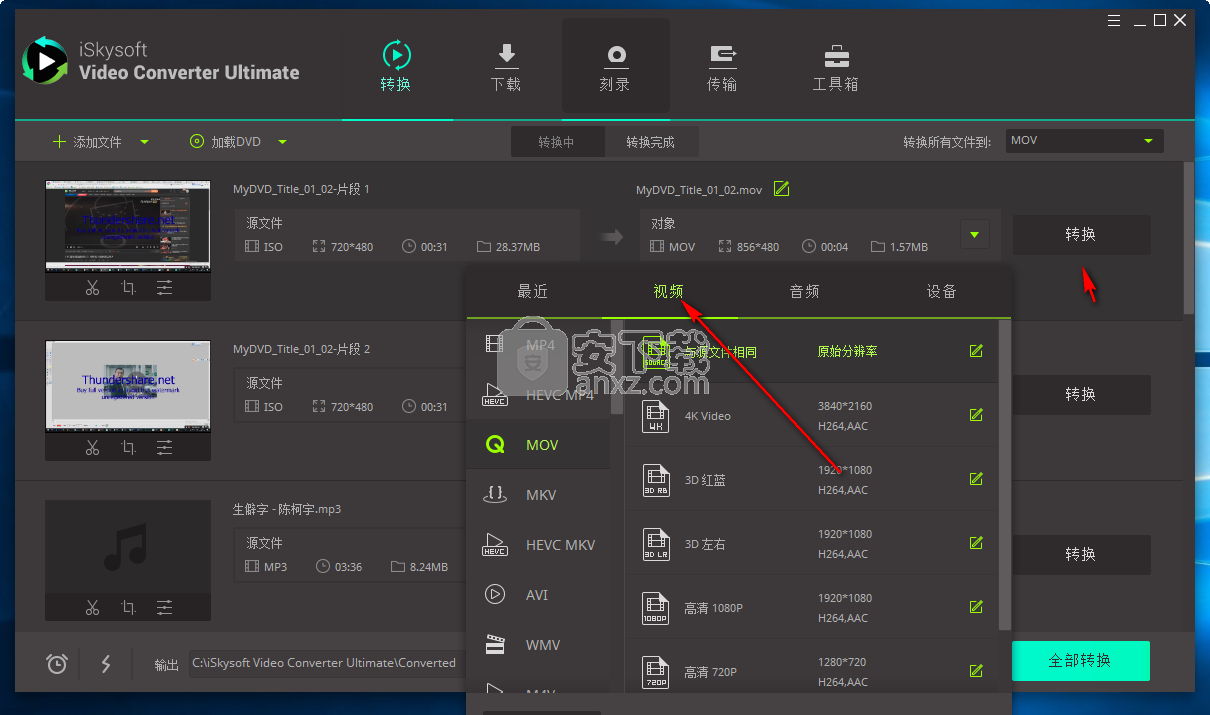This screenshot has width=1210, height=715.
Task: Select the 片段 1 video thumbnail
Action: coord(128,226)
